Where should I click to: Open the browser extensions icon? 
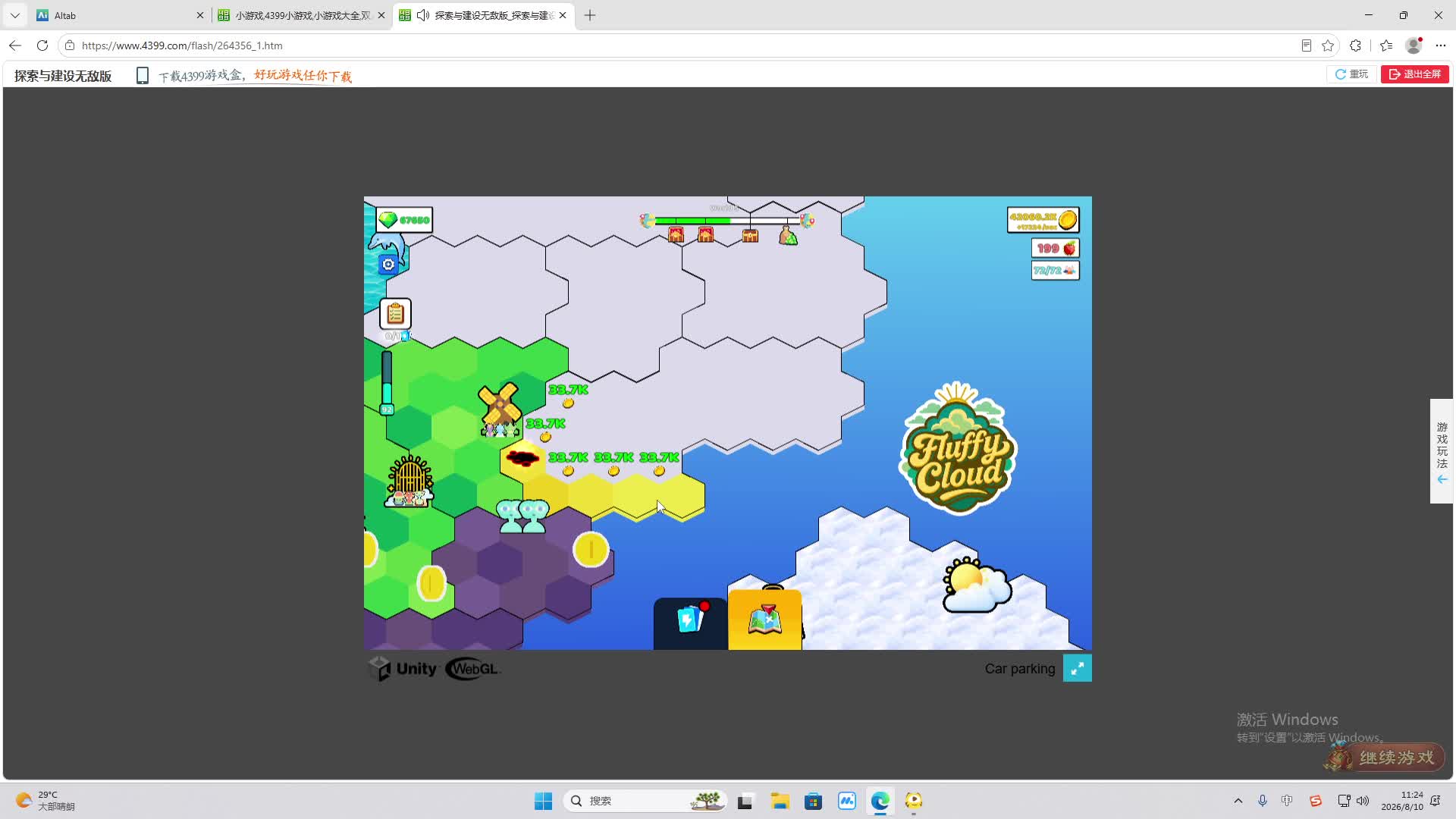click(1355, 45)
